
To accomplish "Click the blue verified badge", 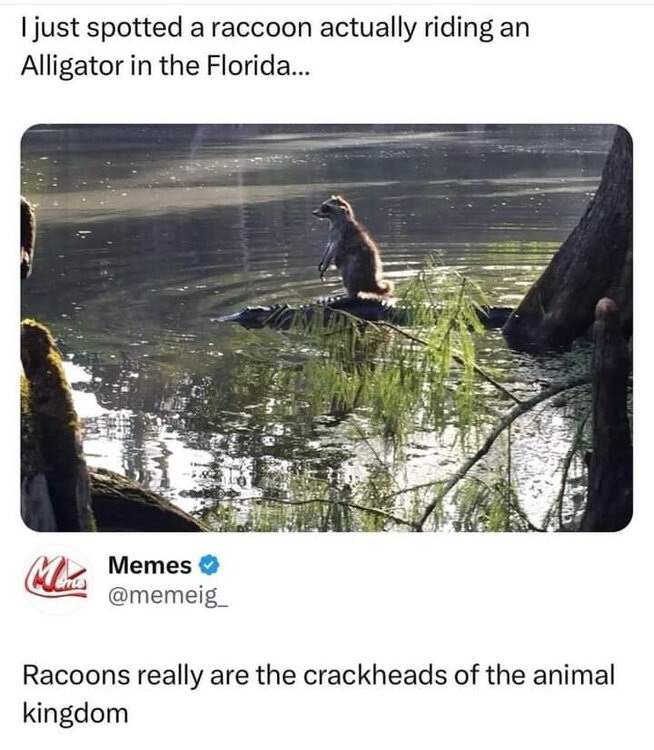I will [x=209, y=566].
